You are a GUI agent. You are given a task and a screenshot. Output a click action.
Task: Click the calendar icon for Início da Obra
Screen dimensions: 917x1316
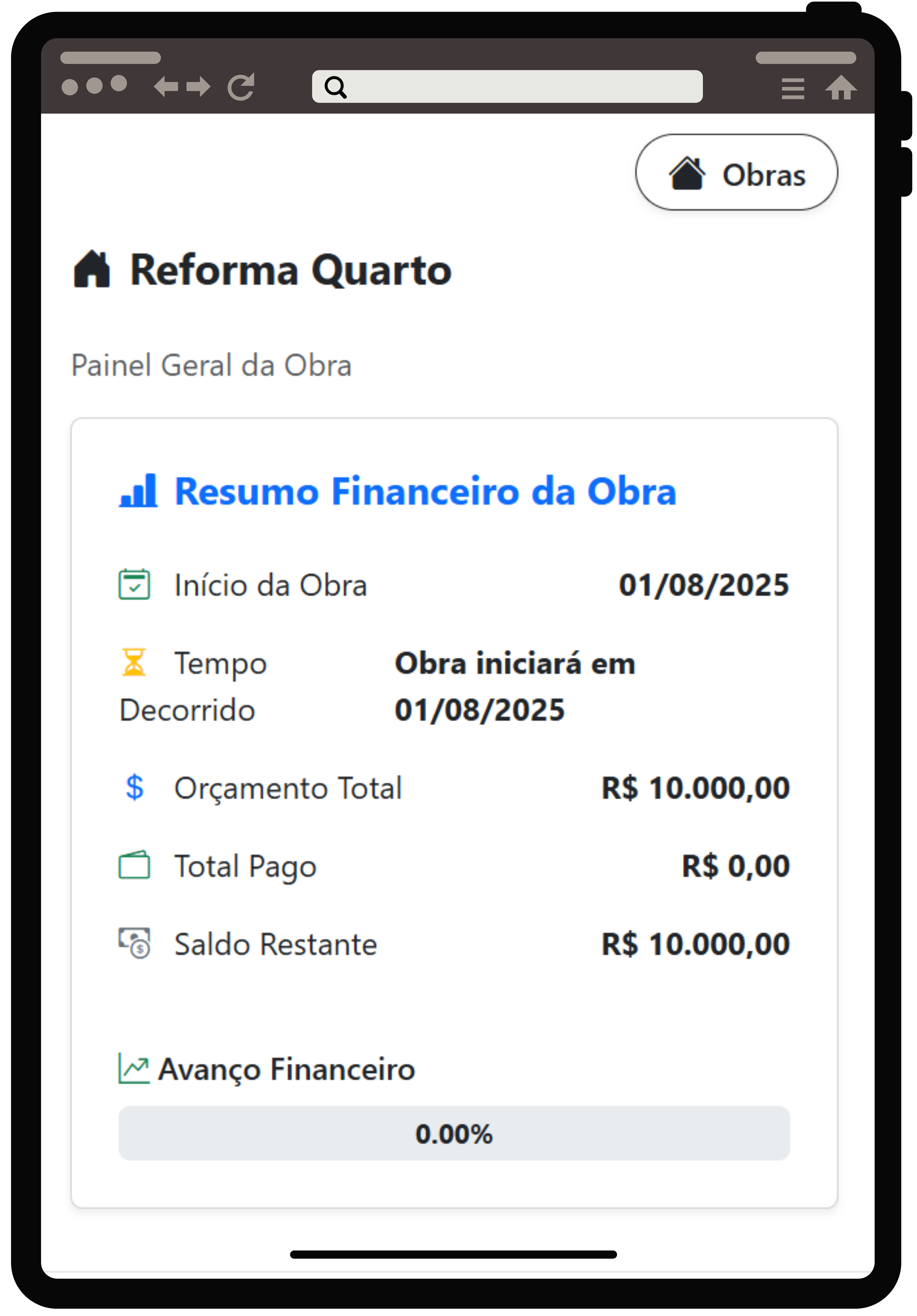click(134, 585)
